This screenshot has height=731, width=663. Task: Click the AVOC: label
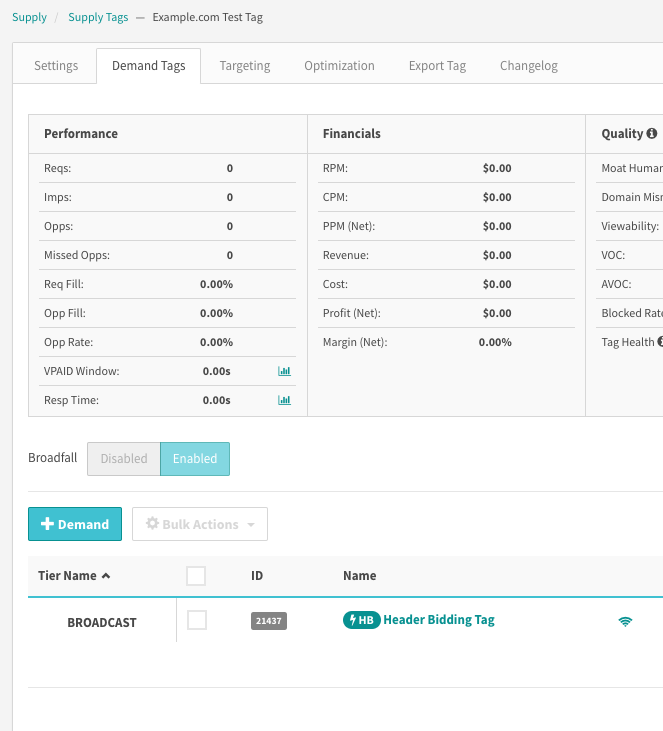click(616, 284)
